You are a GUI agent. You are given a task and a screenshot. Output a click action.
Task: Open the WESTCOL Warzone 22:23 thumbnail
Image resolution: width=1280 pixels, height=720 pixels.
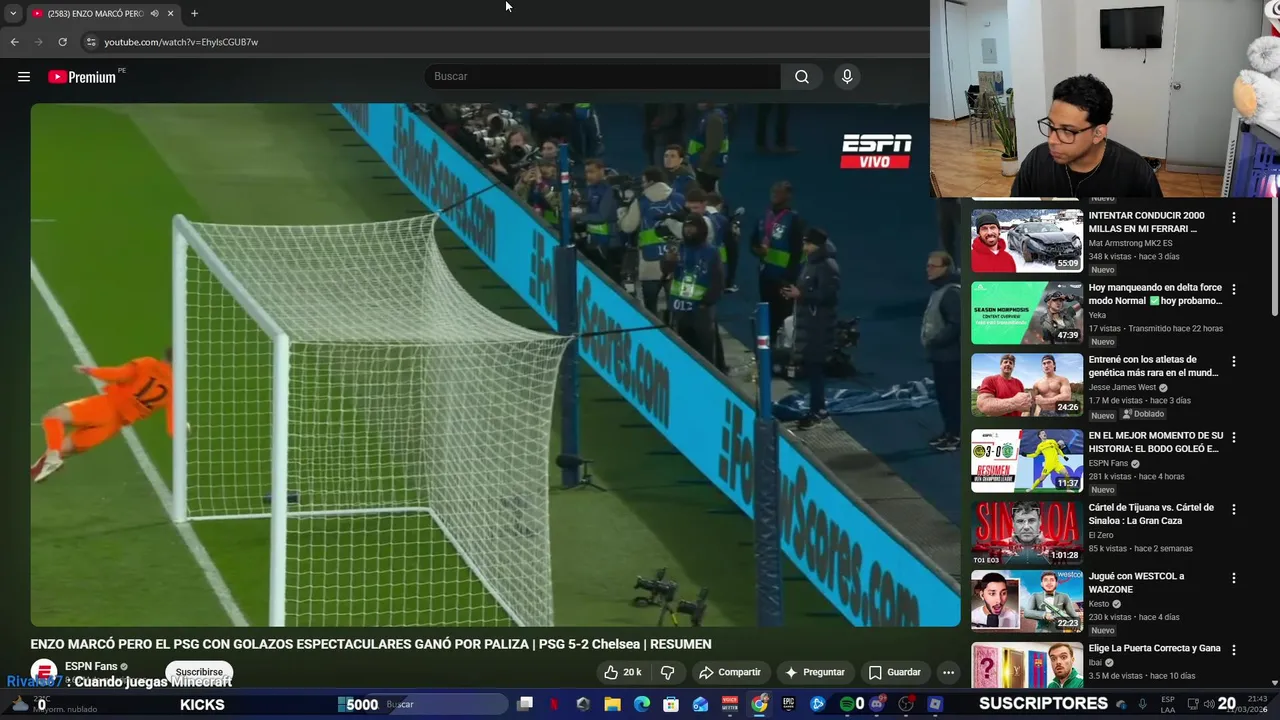tap(1027, 602)
